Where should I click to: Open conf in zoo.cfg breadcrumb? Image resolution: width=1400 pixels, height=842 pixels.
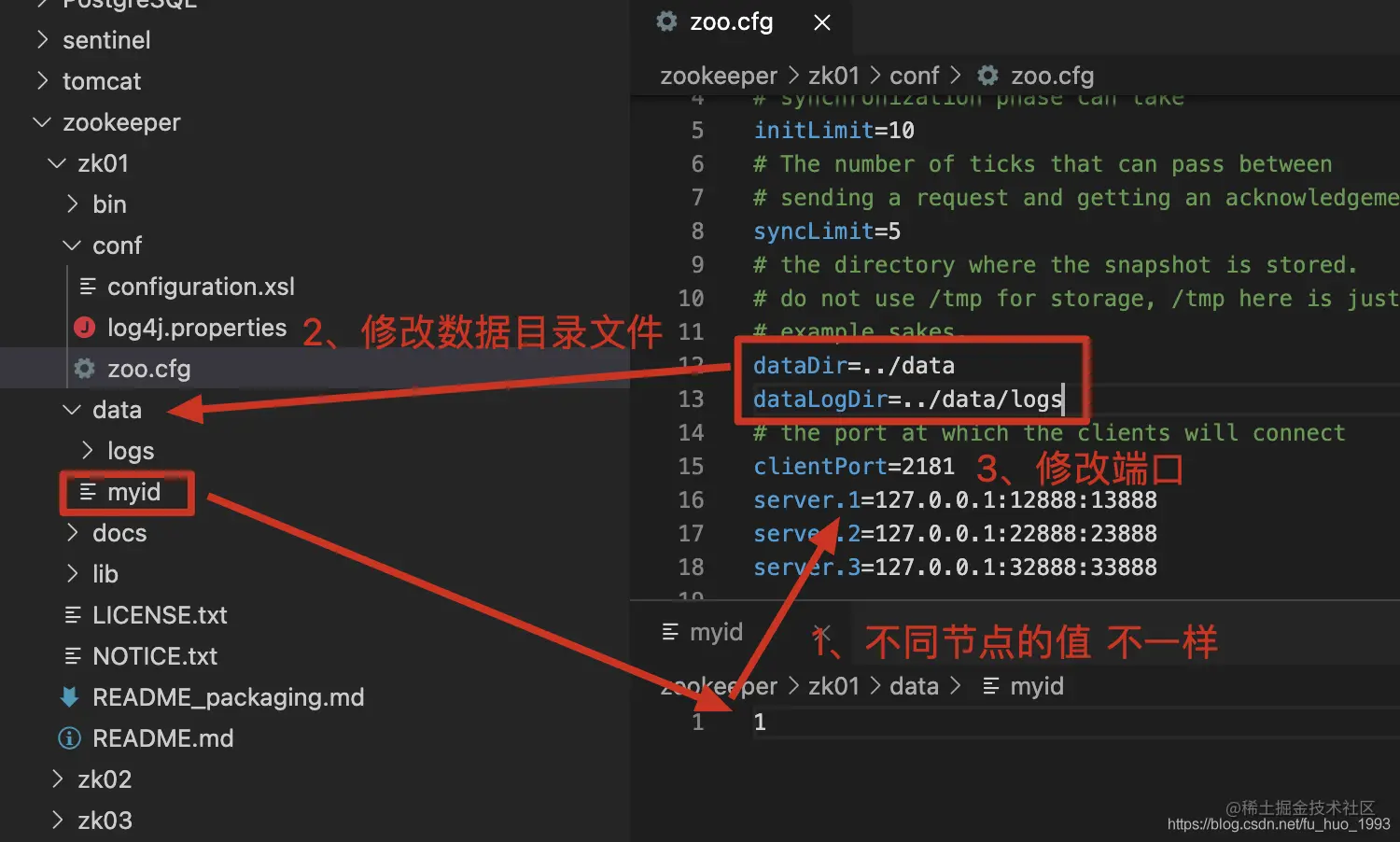coord(914,75)
